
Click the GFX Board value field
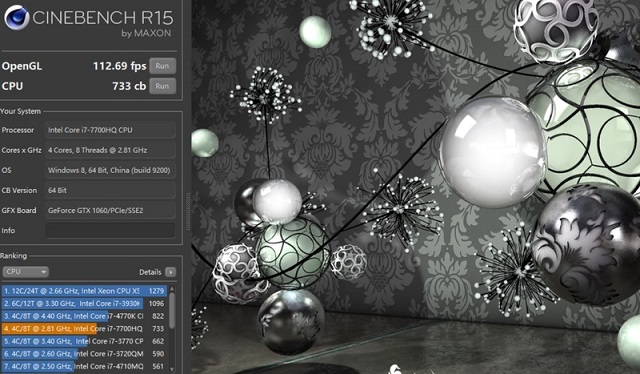coord(110,210)
